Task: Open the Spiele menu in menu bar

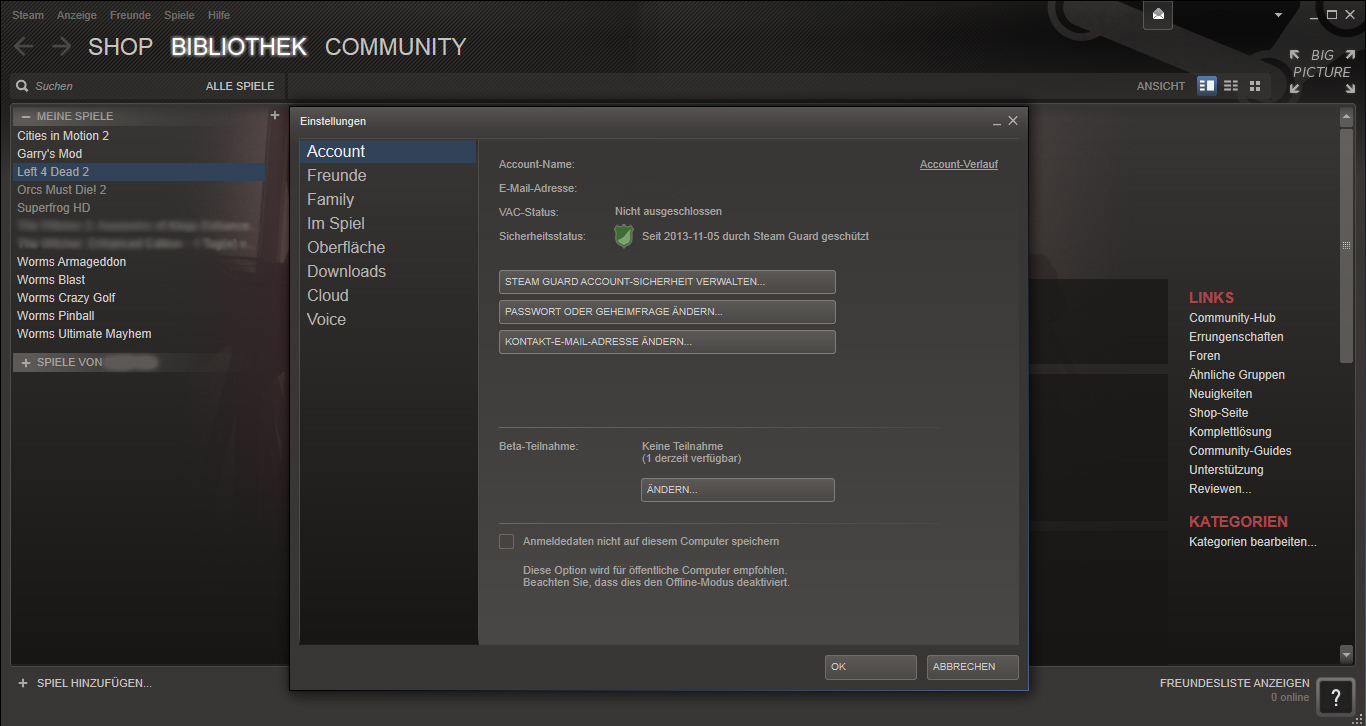Action: (x=179, y=15)
